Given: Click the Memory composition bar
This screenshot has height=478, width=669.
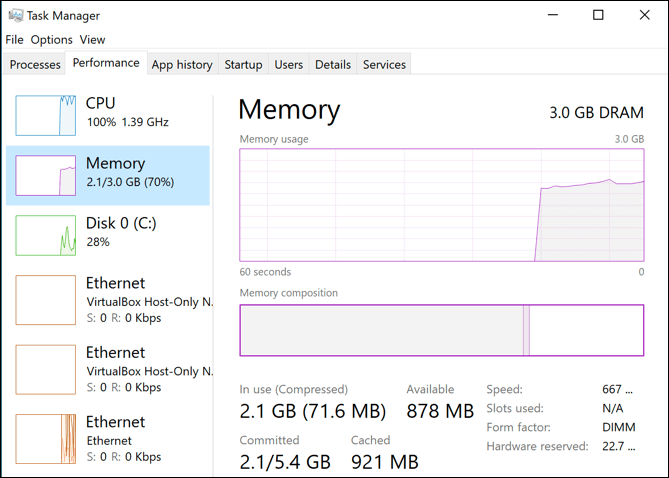Looking at the screenshot, I should point(441,330).
